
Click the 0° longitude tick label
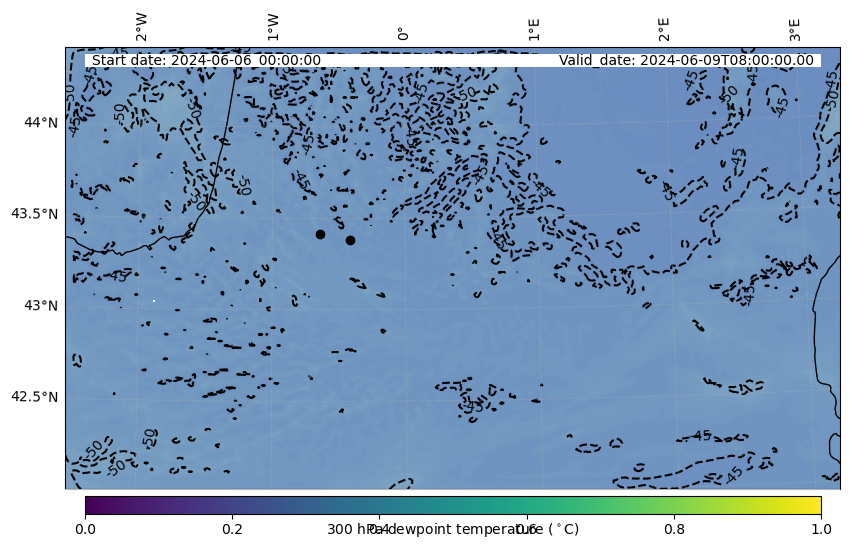point(403,33)
